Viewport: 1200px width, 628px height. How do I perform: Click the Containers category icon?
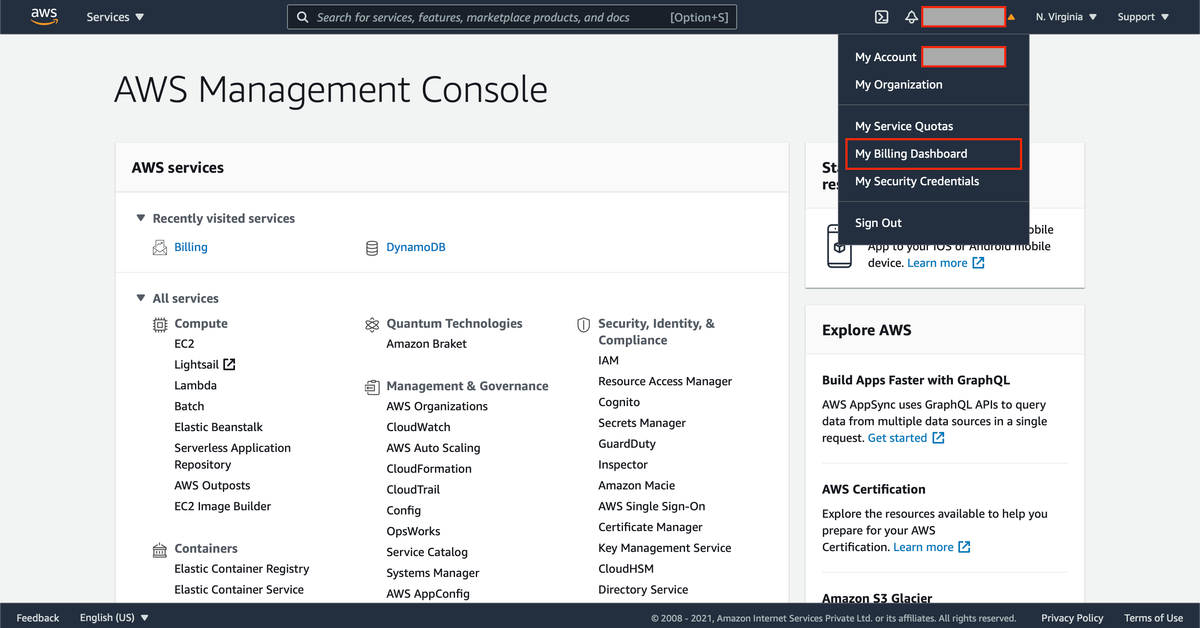(160, 550)
